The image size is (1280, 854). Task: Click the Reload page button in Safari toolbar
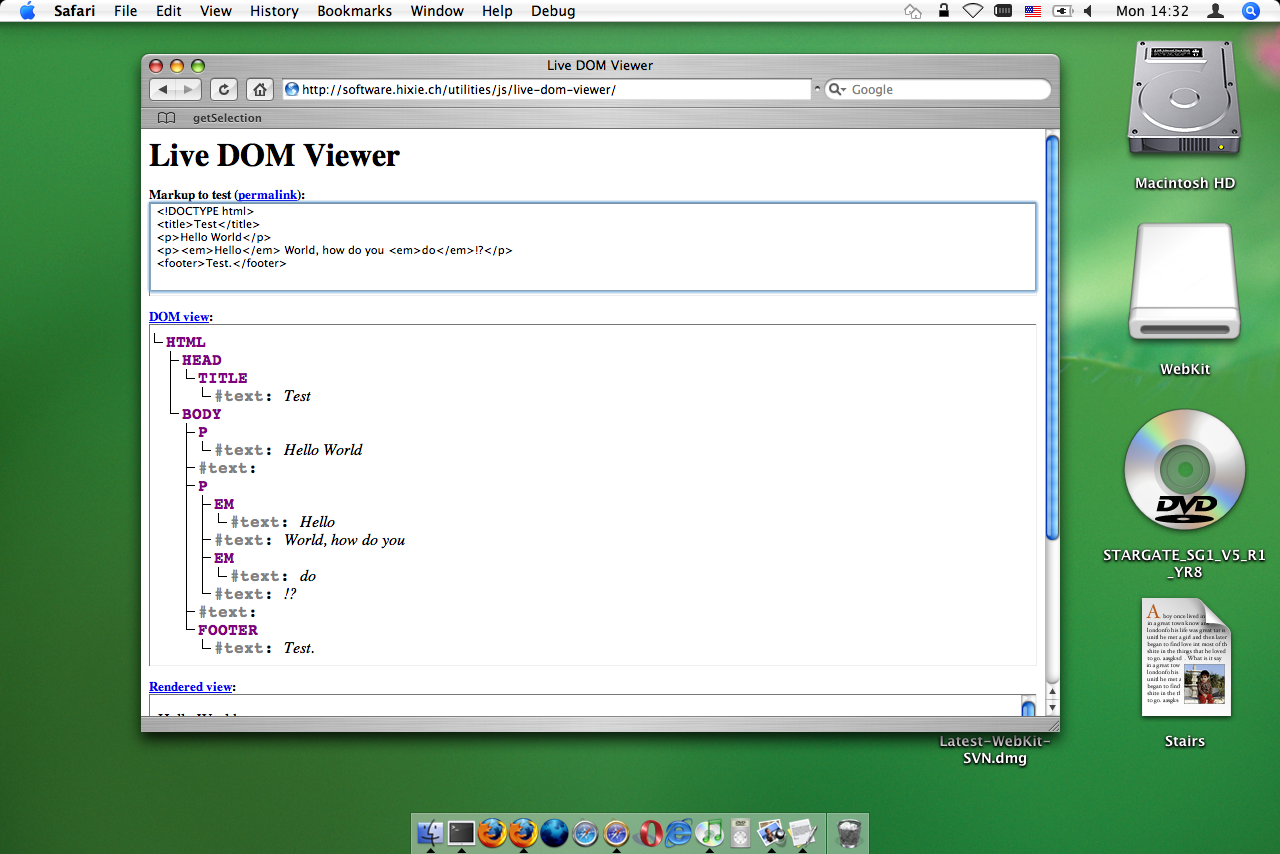223,90
